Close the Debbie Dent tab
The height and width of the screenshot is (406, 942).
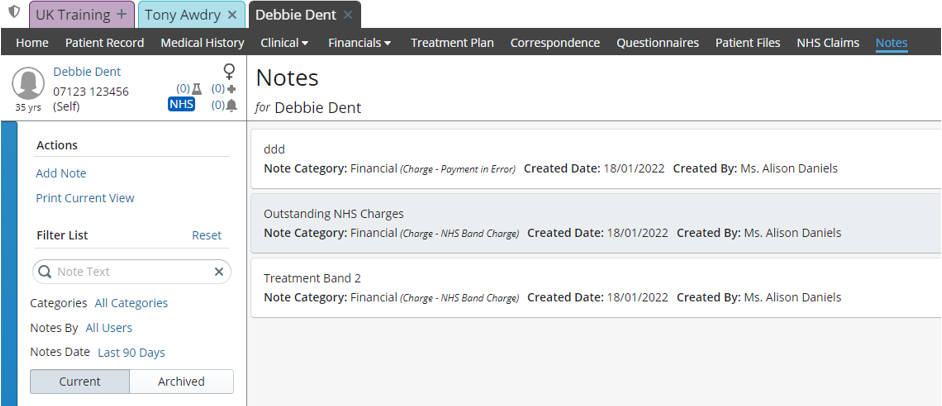click(x=348, y=15)
